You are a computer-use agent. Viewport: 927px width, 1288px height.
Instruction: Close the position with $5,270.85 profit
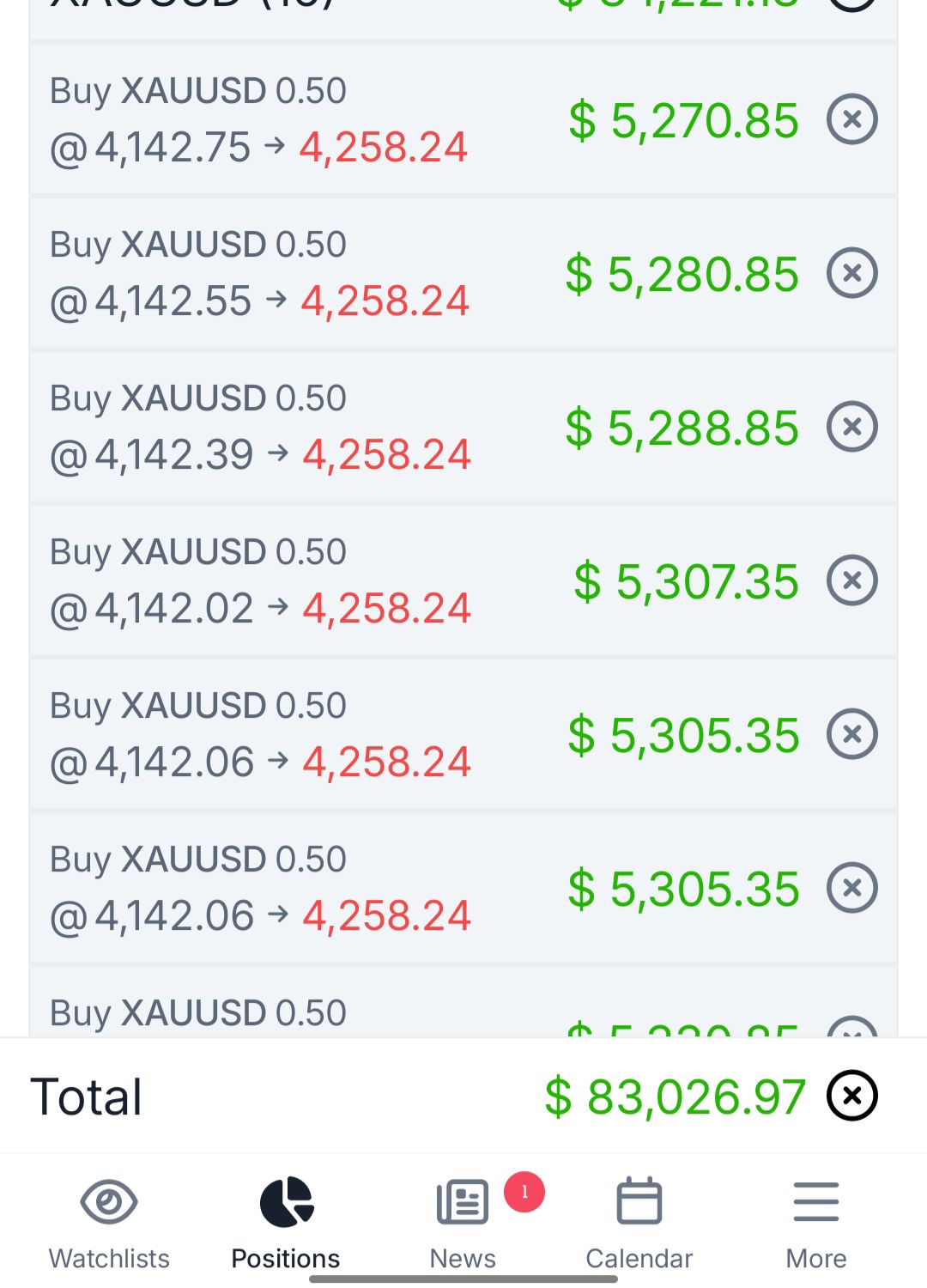[x=851, y=119]
